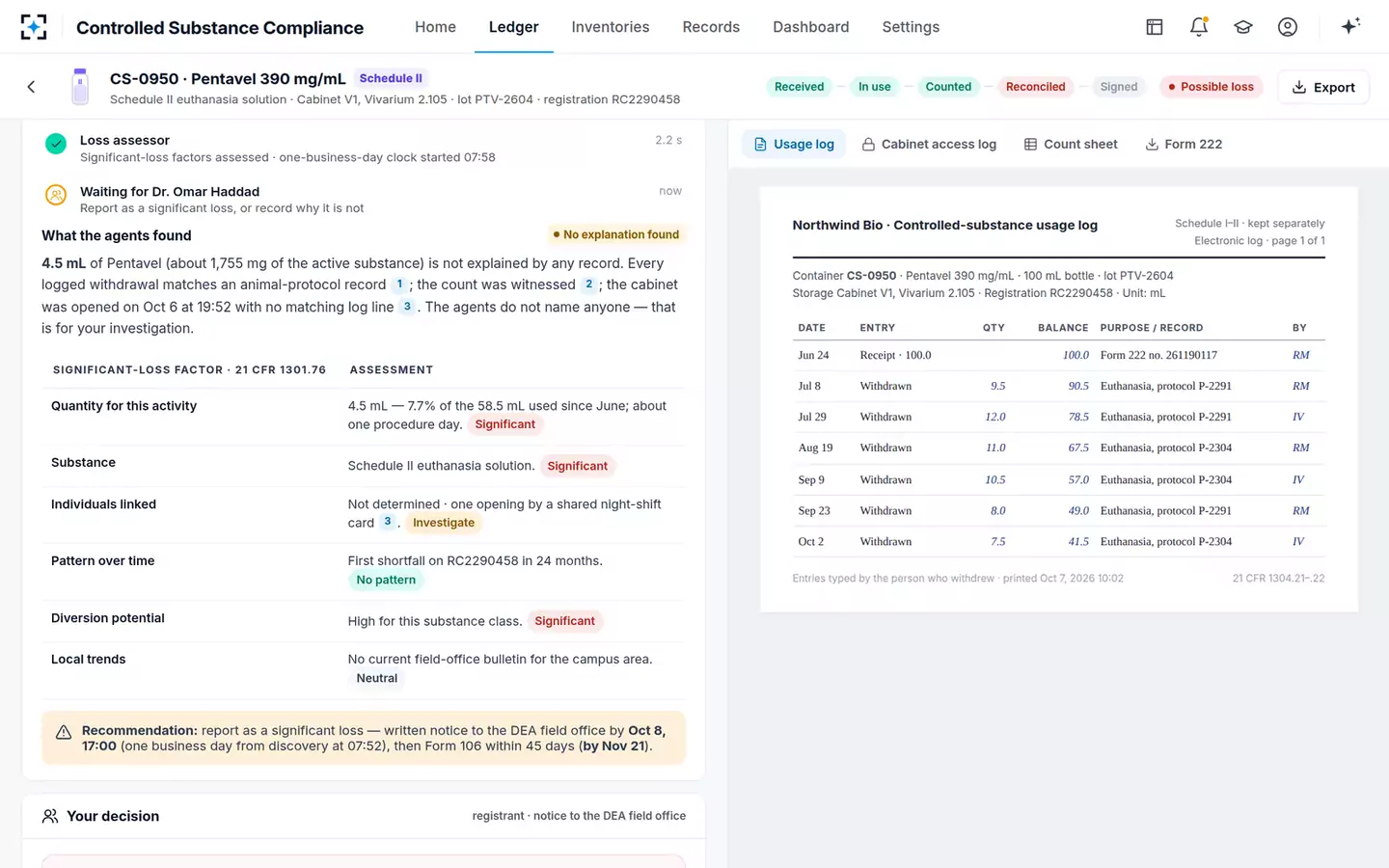Click the Received status pill
This screenshot has width=1389, height=868.
point(800,87)
